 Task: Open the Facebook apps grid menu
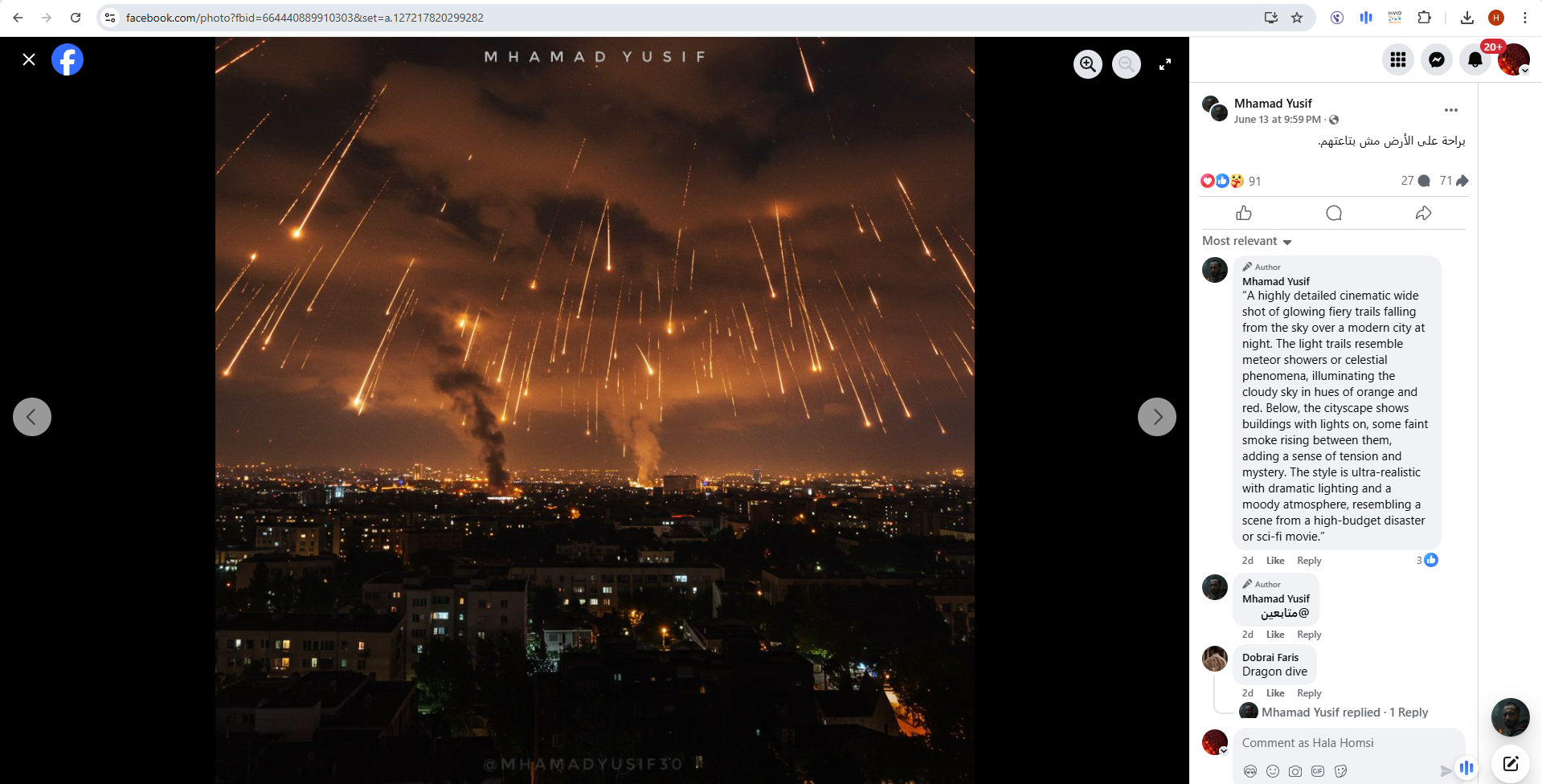point(1397,59)
